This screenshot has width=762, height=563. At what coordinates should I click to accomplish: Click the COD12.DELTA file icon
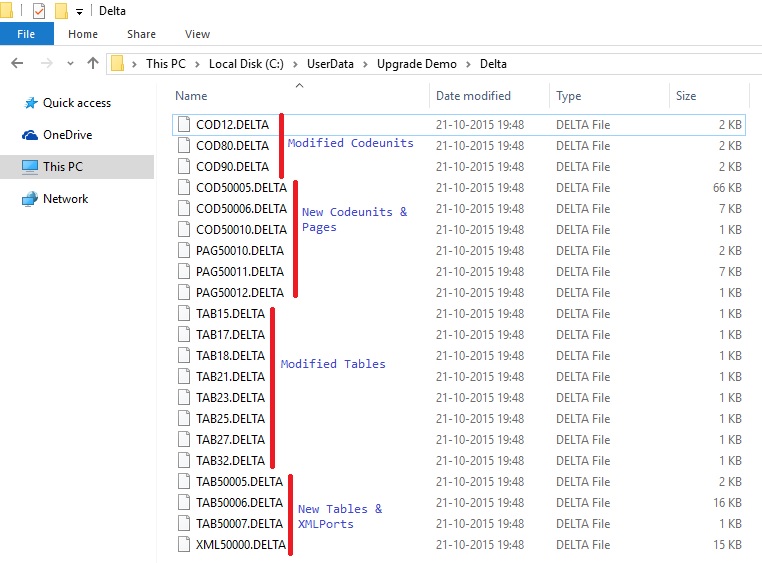click(183, 125)
